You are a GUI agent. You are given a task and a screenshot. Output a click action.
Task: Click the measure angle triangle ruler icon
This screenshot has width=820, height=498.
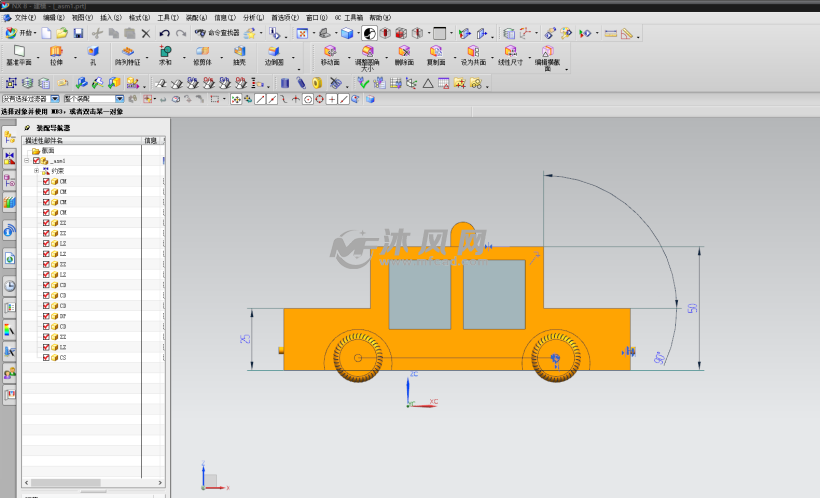pos(627,33)
